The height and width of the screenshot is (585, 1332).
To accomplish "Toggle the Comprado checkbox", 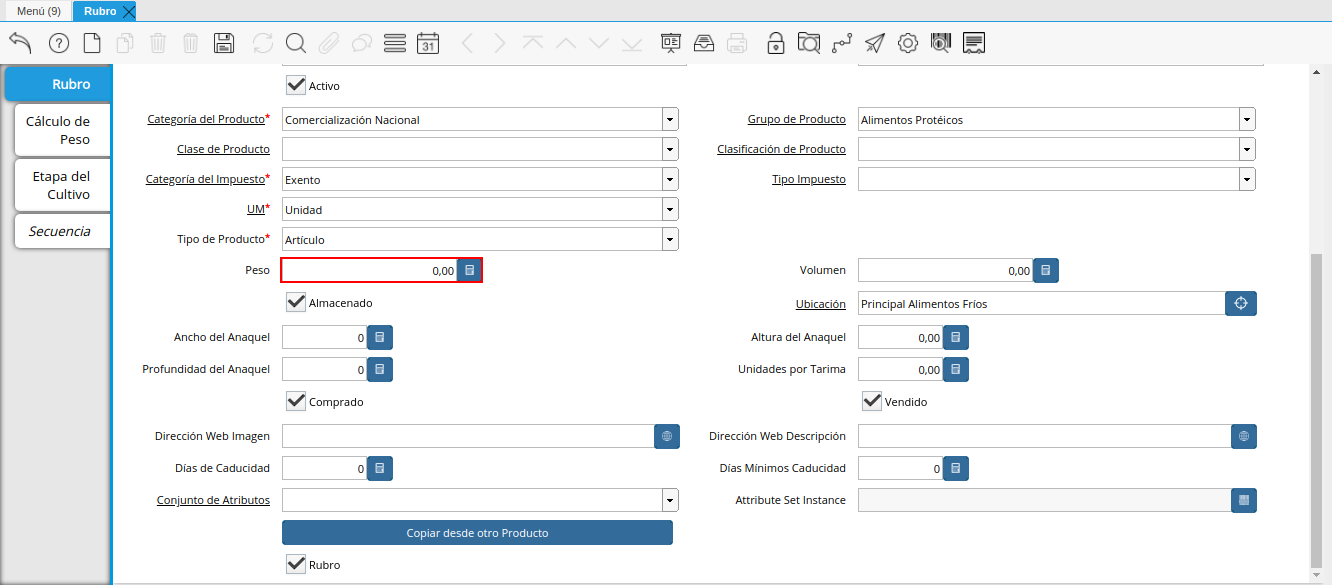I will point(296,402).
